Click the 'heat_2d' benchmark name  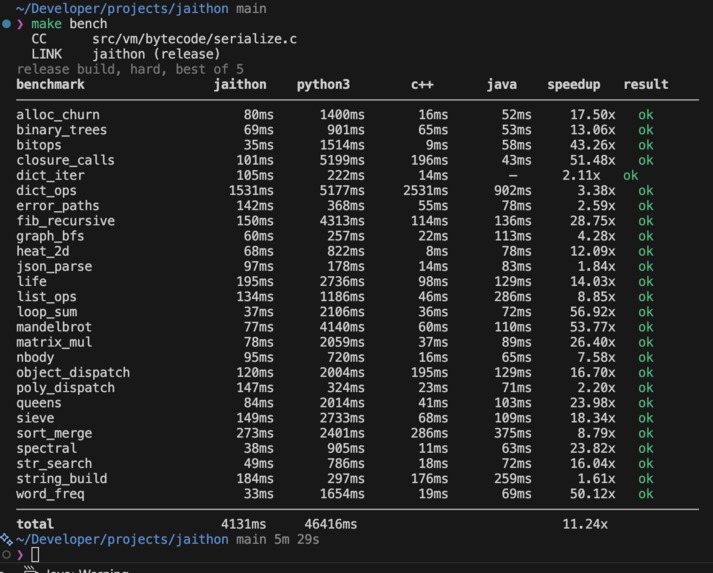tap(43, 251)
